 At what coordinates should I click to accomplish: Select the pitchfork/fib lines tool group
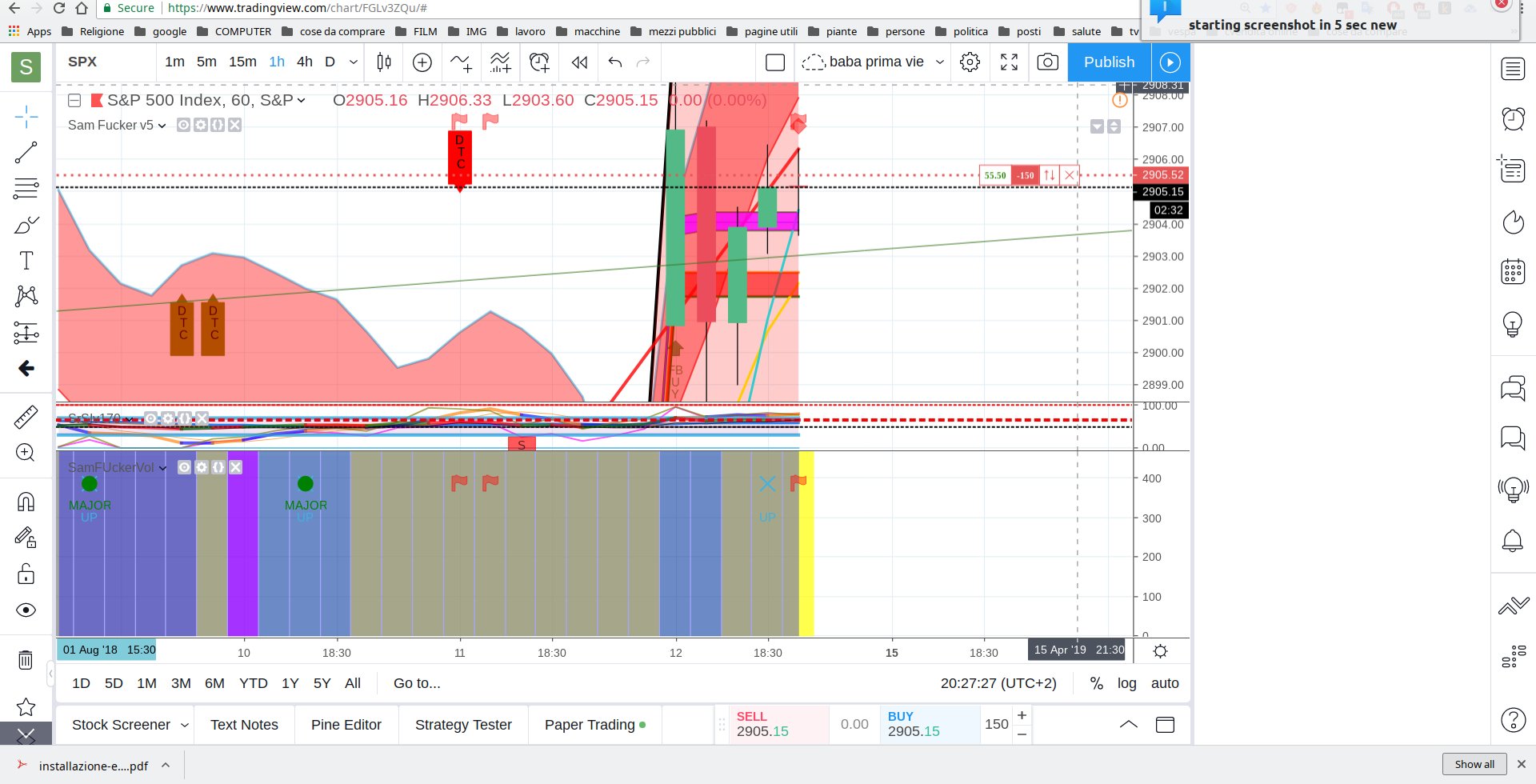(x=26, y=188)
